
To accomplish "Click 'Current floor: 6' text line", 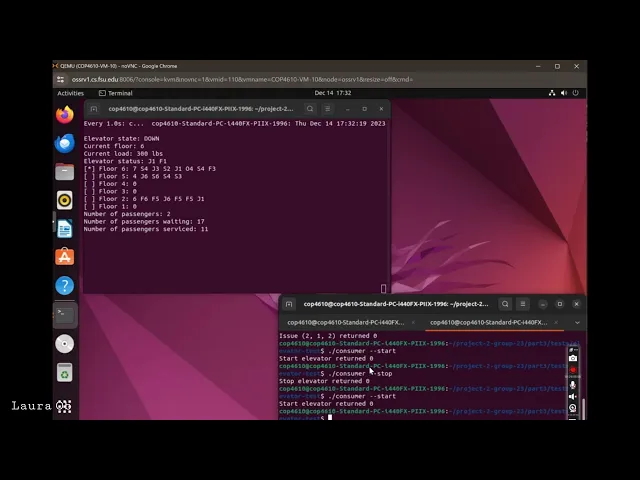I will [x=114, y=146].
